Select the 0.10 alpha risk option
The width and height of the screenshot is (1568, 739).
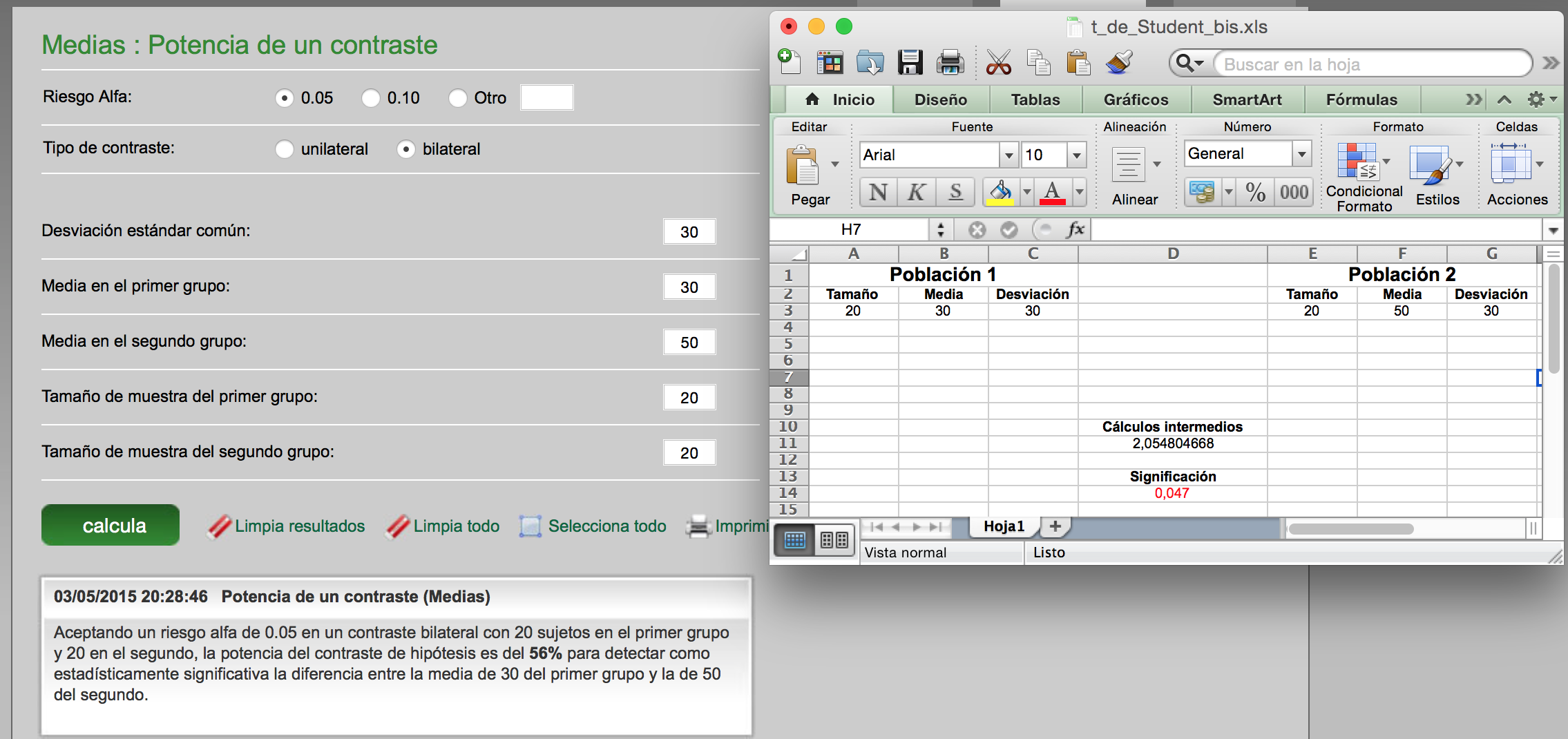(371, 98)
